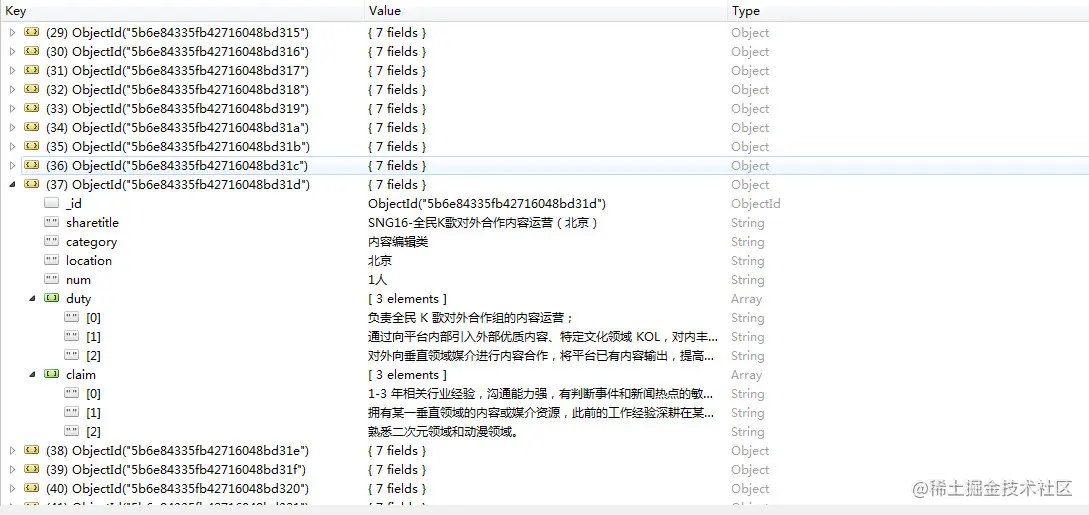Click the Type column header
Image resolution: width=1089 pixels, height=515 pixels.
(908, 10)
